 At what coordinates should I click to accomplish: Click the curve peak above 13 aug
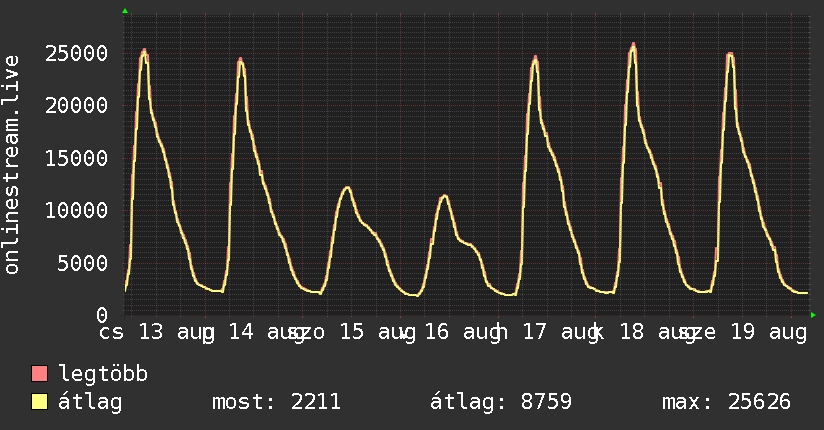144,52
